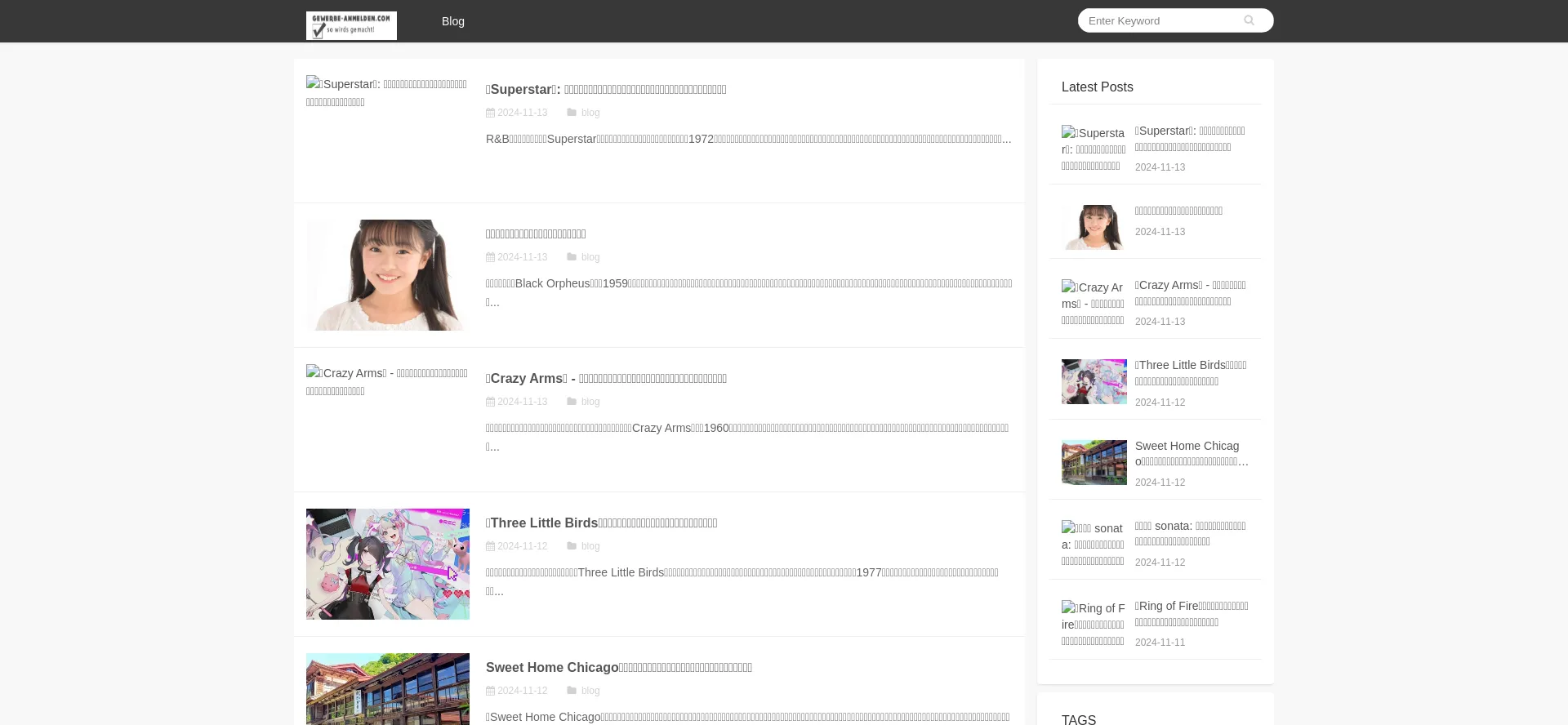
Task: Click calendar icon on Superstar post
Action: point(490,113)
